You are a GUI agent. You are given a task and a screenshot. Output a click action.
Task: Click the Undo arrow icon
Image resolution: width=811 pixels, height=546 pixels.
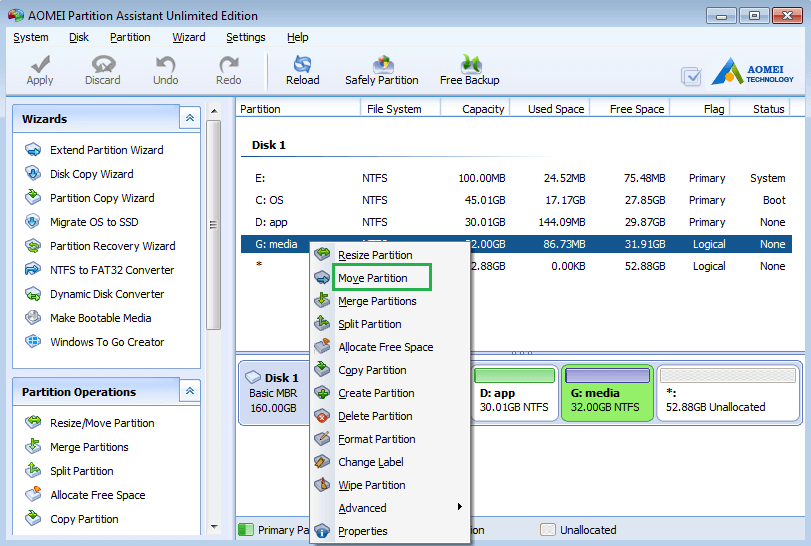click(166, 64)
